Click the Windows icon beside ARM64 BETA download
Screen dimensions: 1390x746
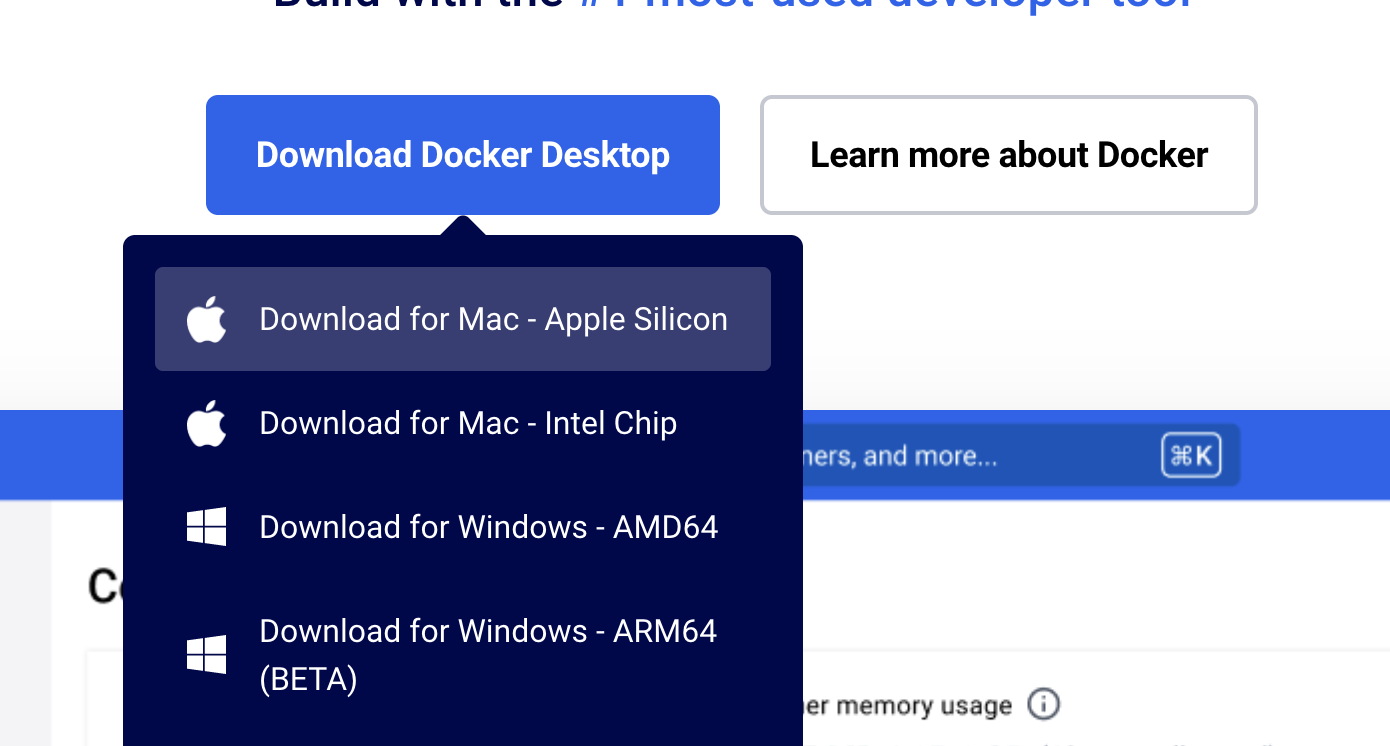point(206,654)
